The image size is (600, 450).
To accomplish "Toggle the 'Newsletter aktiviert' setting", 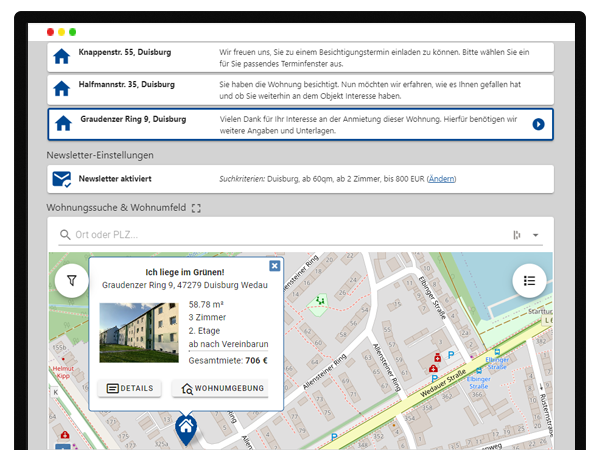I will [x=115, y=179].
